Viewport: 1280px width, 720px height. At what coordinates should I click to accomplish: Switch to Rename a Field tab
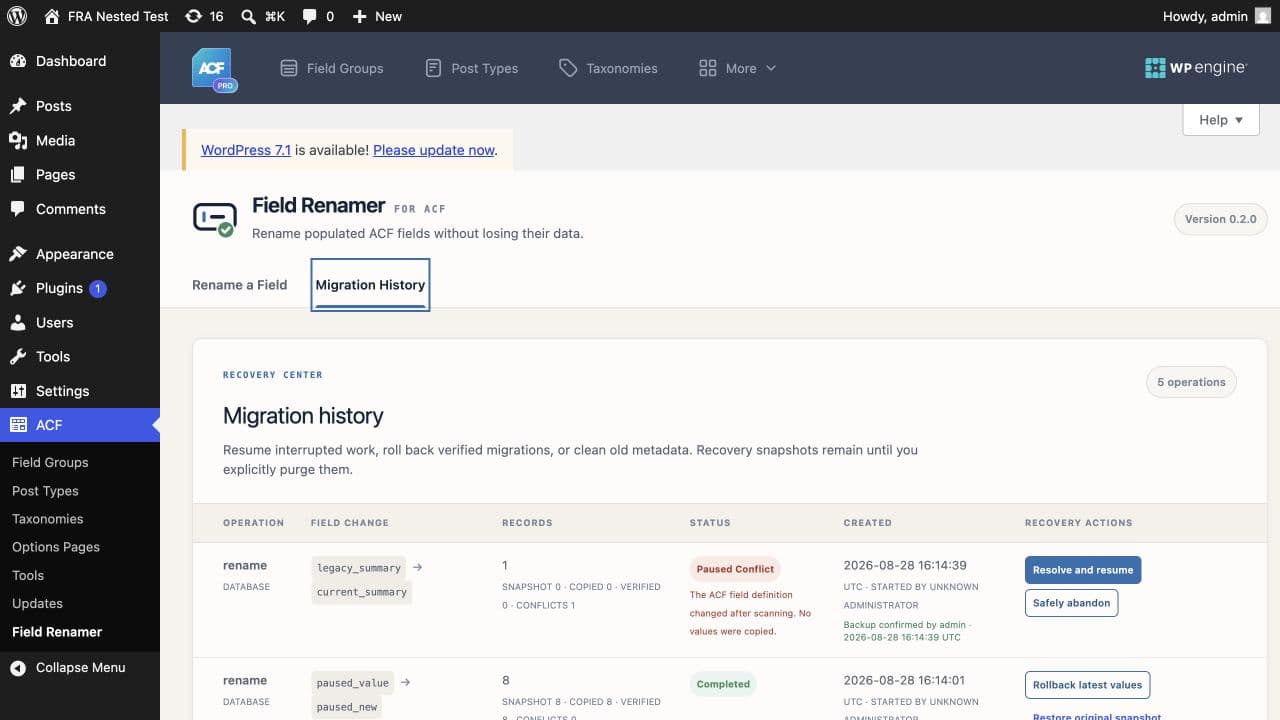[x=240, y=285]
